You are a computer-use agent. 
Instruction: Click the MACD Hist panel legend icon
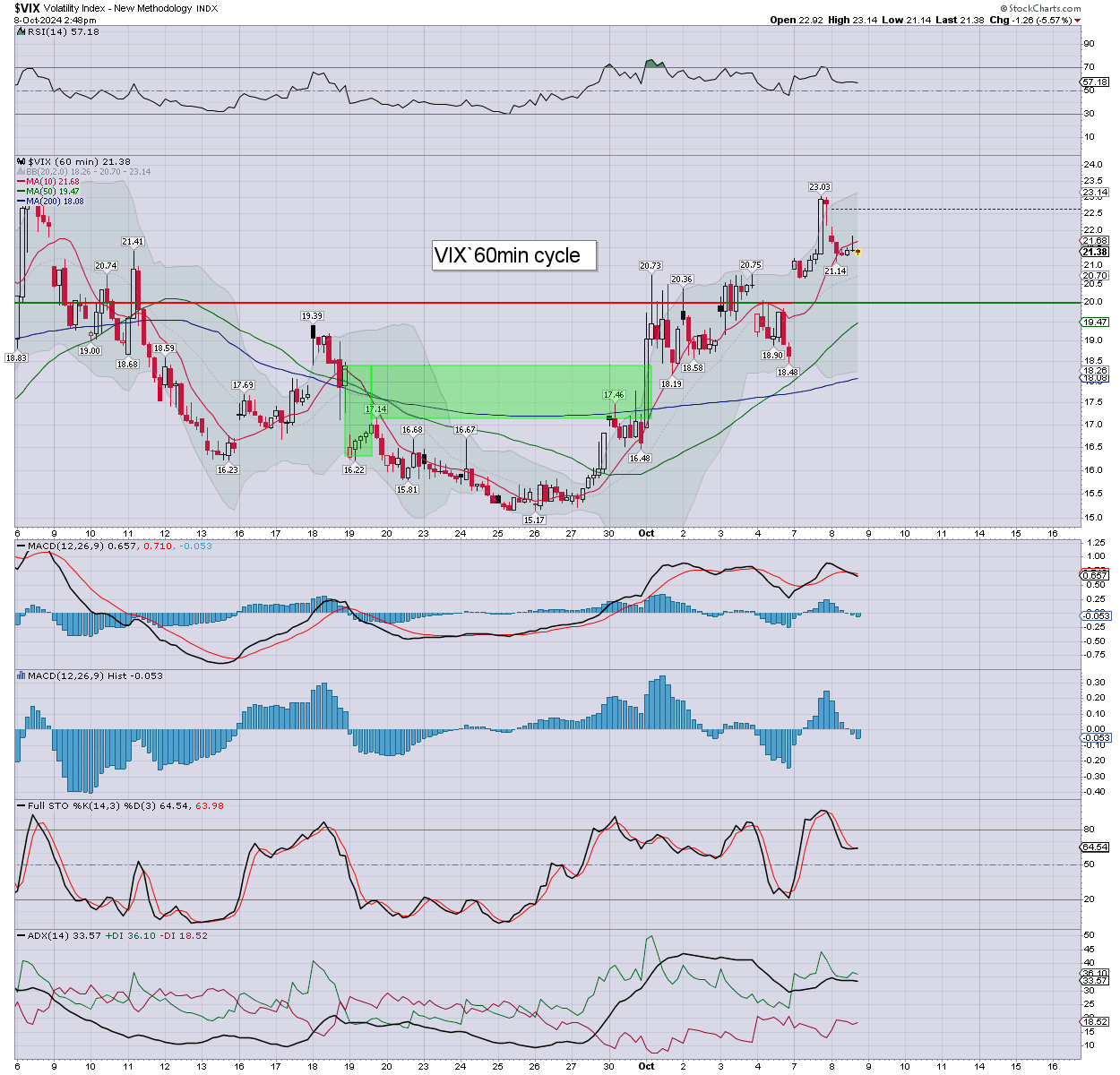point(22,675)
